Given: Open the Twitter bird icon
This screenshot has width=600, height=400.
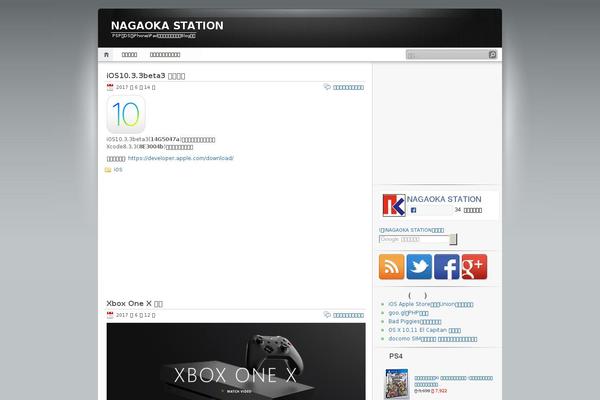Looking at the screenshot, I should (419, 267).
